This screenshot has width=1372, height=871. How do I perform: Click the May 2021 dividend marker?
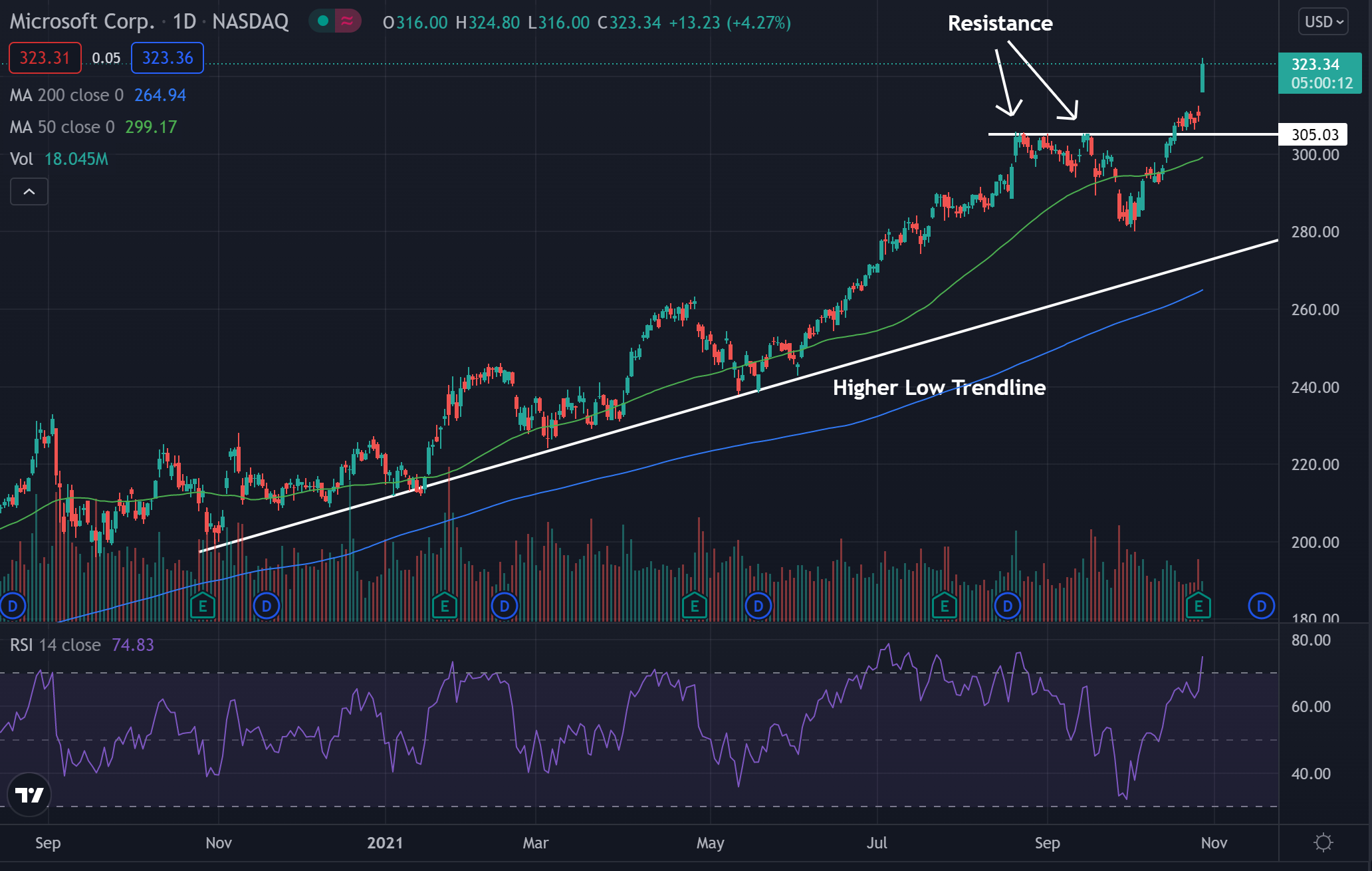[x=758, y=606]
